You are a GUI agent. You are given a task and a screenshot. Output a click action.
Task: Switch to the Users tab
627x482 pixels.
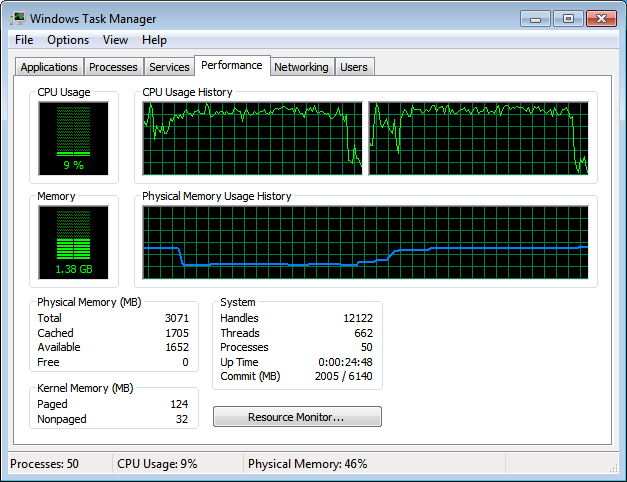tap(354, 67)
